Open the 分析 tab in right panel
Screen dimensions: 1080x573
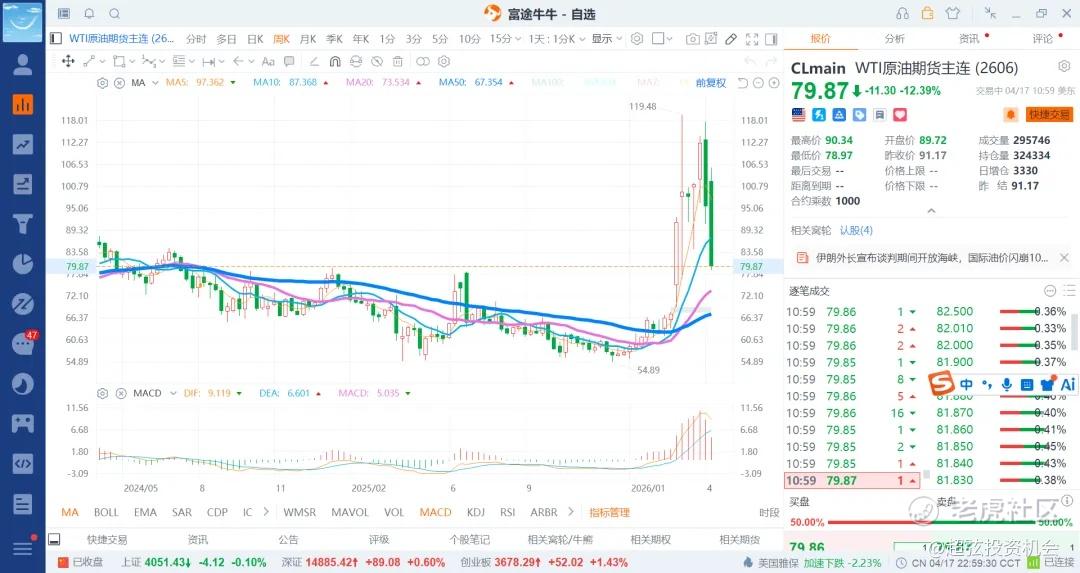pos(895,39)
